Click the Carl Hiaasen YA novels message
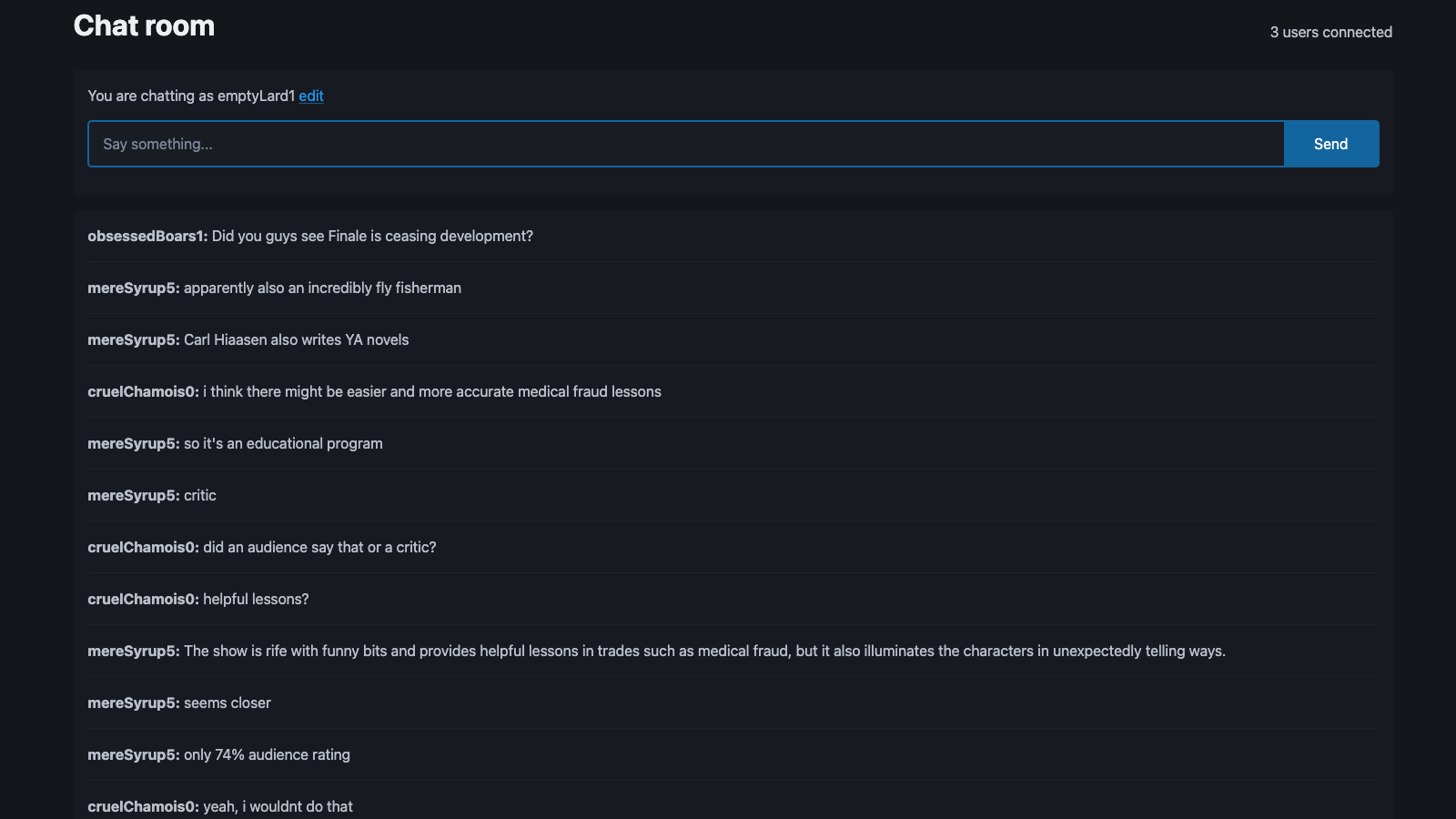The width and height of the screenshot is (1456, 819). tap(296, 339)
